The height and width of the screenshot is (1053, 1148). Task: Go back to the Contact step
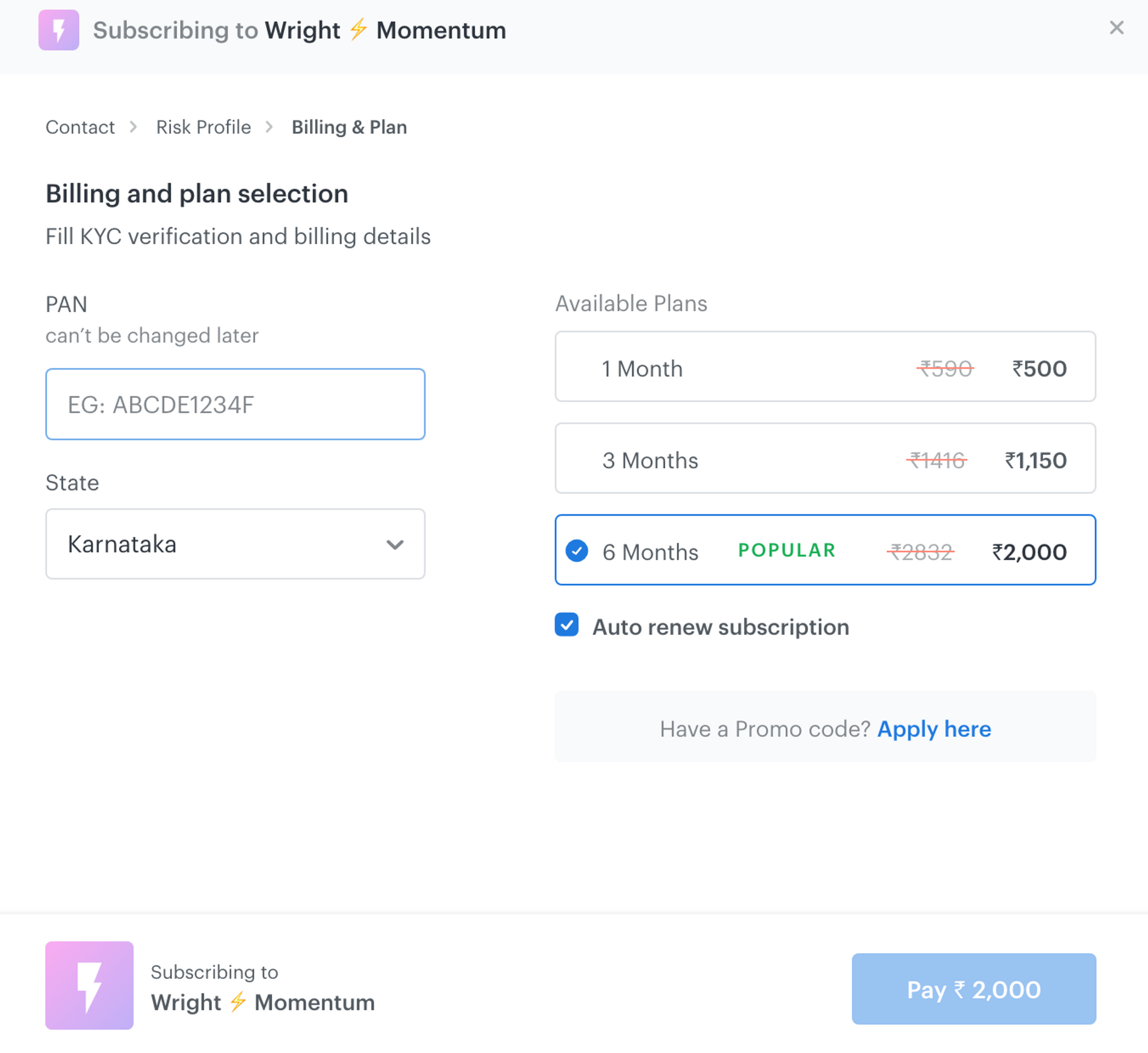(80, 127)
